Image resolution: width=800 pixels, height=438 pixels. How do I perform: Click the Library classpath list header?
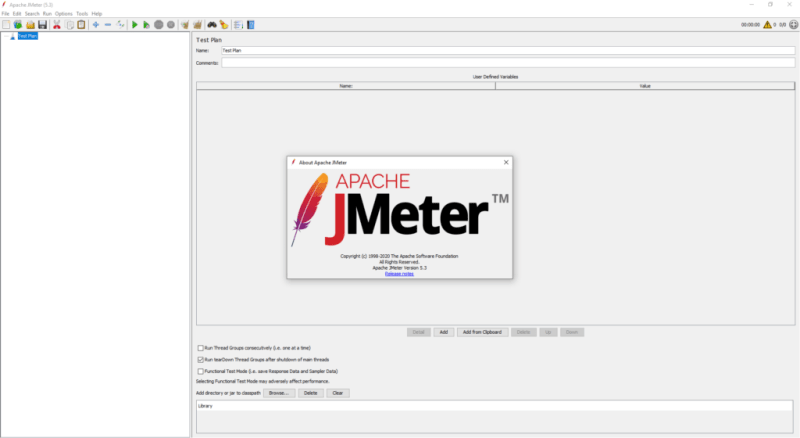point(495,406)
